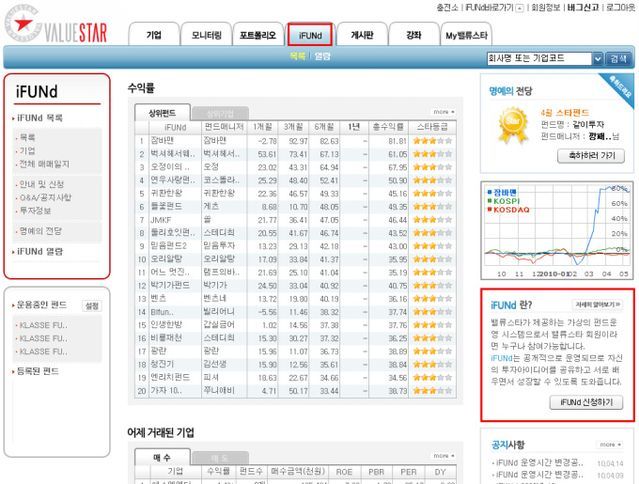Viewport: 639px width, 484px height.
Task: Click the 로그아웃 link at top
Action: pos(620,8)
